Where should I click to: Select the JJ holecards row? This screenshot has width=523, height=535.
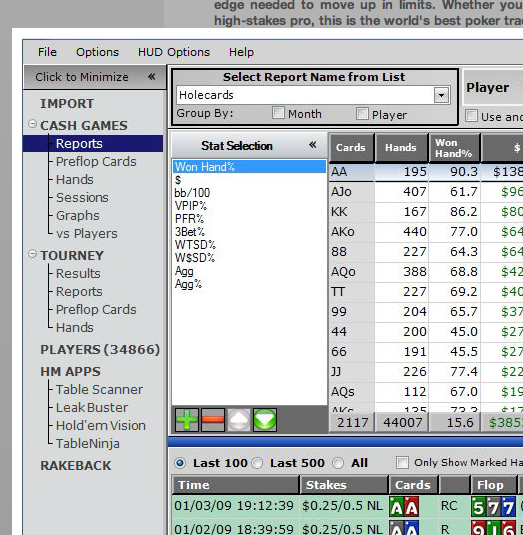[x=426, y=372]
